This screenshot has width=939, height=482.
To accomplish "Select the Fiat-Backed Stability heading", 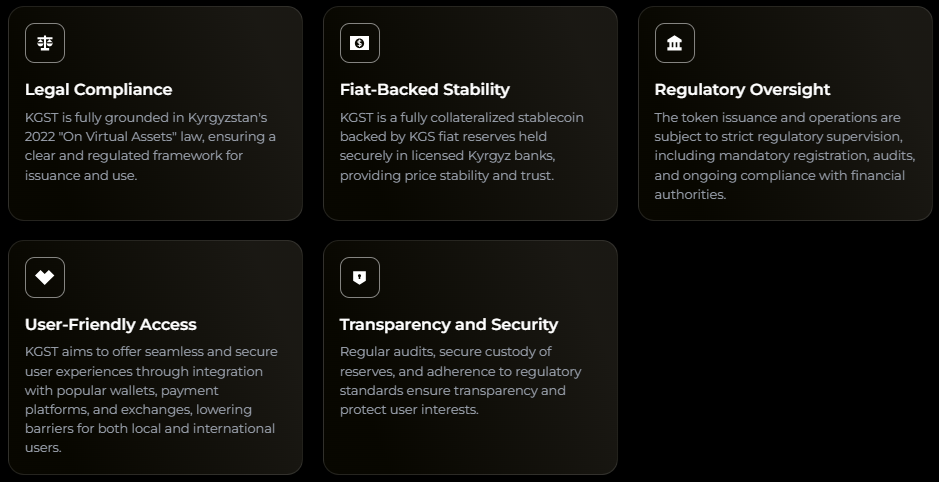I will (424, 89).
